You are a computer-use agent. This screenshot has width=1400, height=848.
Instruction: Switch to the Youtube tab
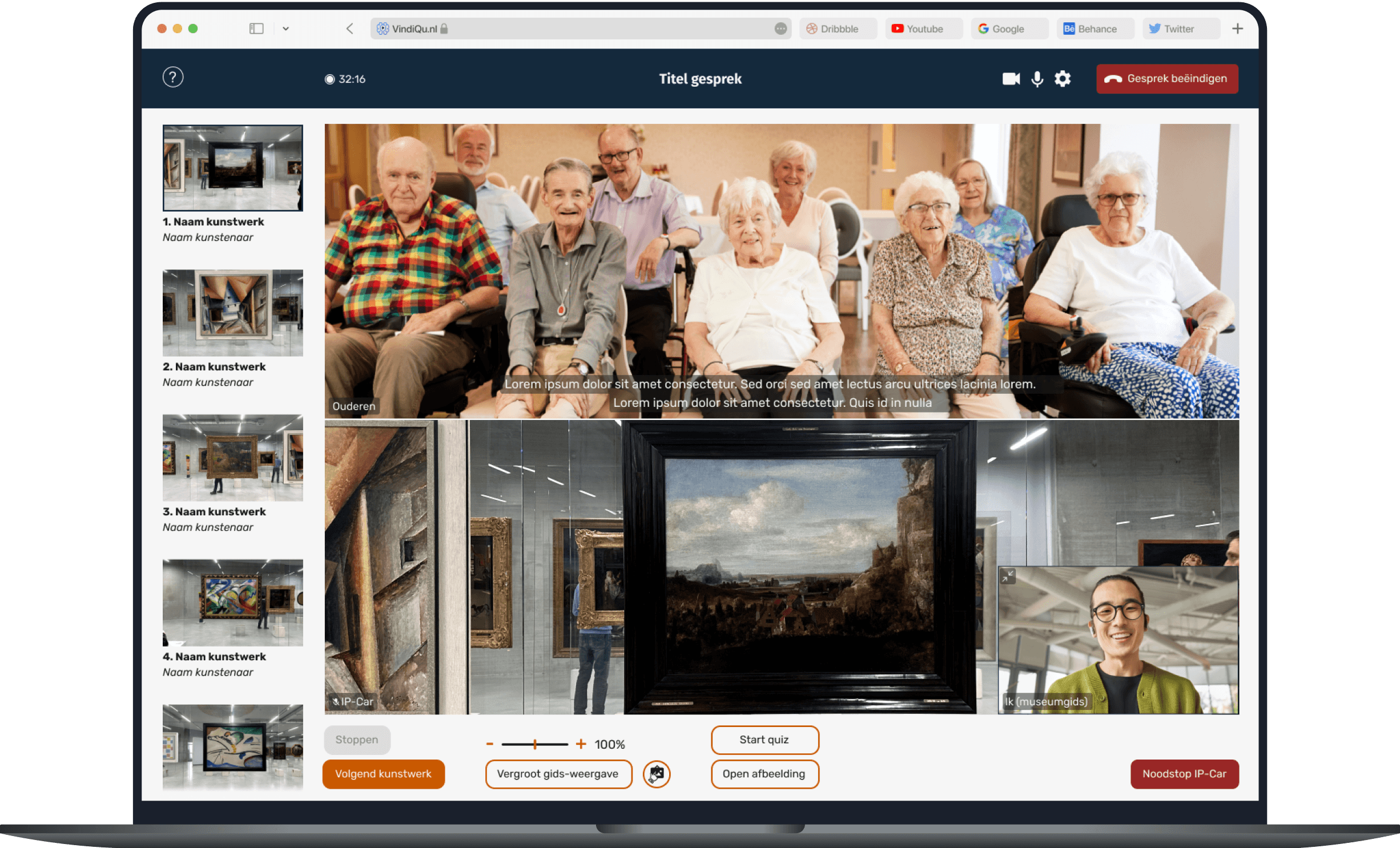pos(923,29)
